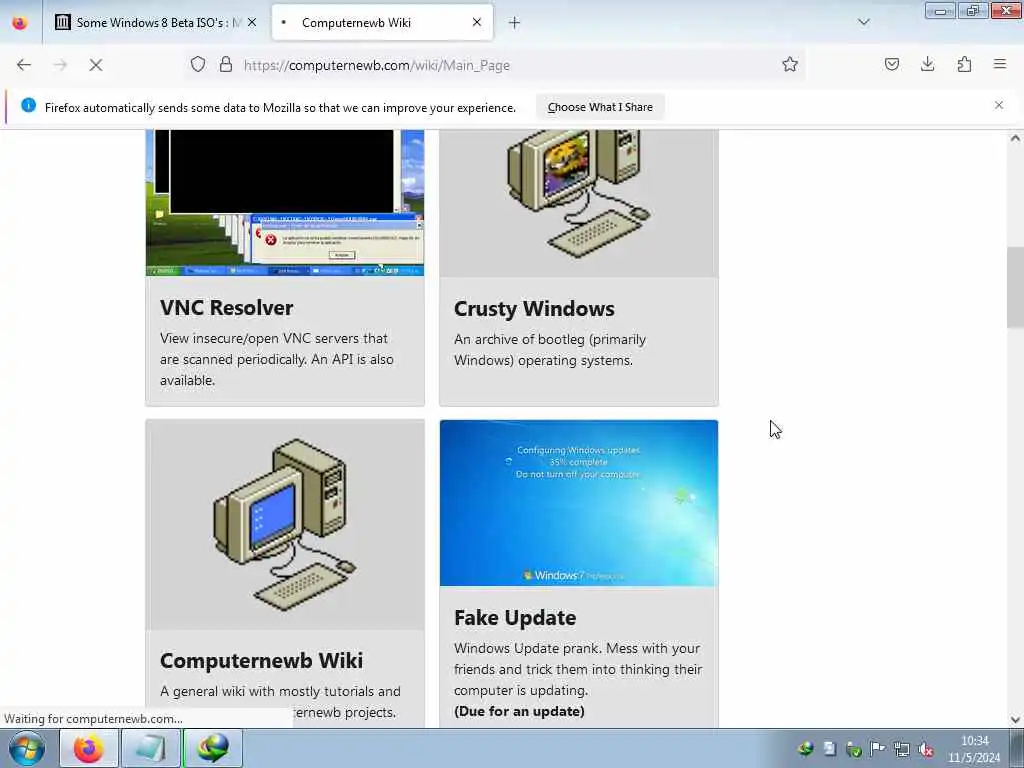
Task: Close the Computernewb Wiki tab
Action: 477,22
